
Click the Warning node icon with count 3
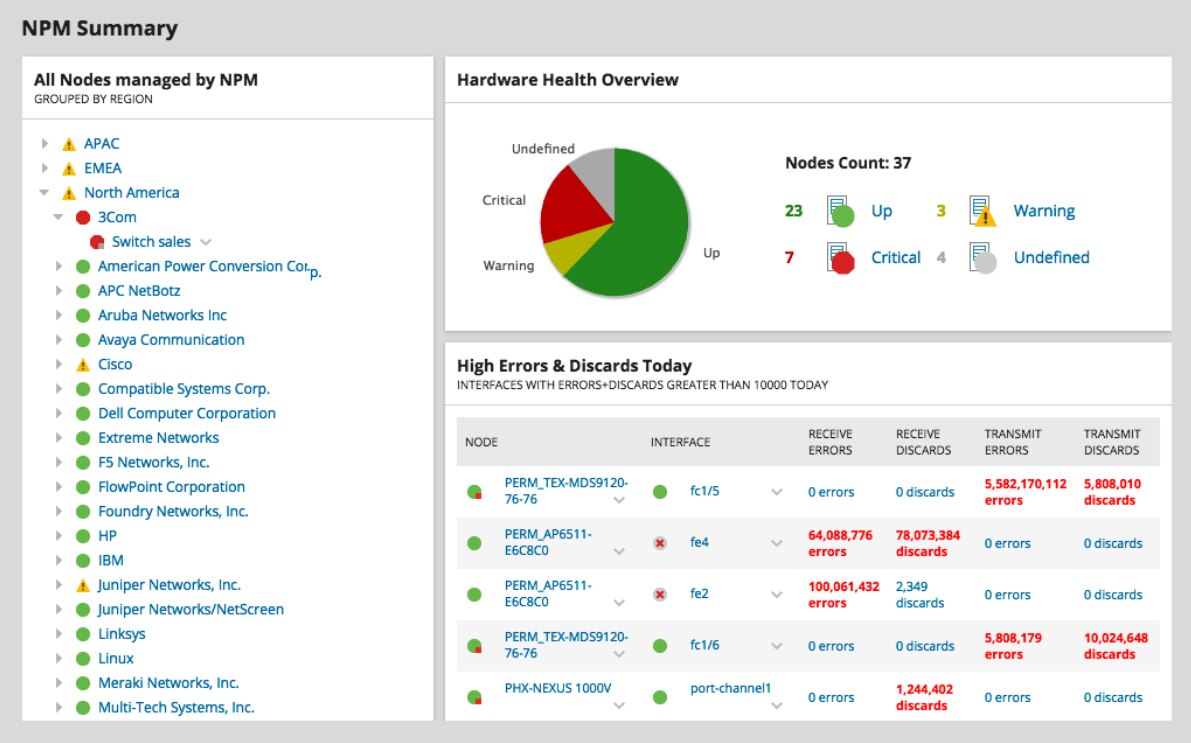[983, 211]
